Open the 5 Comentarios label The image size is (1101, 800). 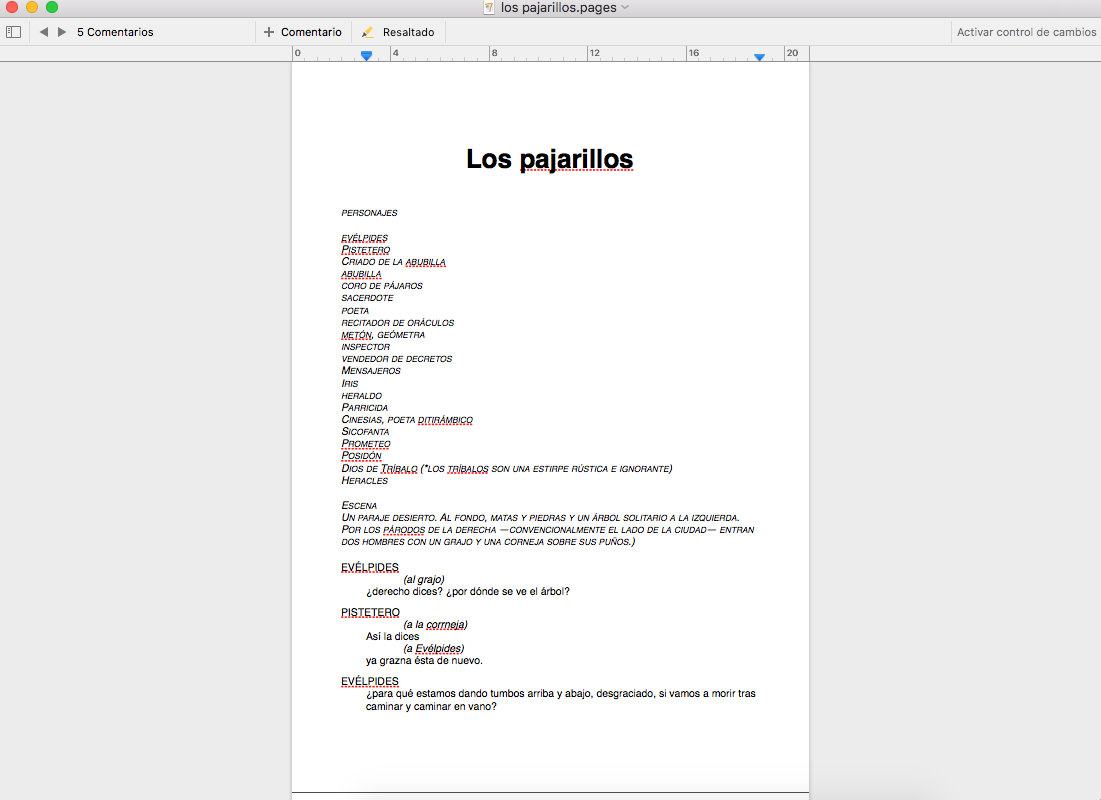pyautogui.click(x=115, y=32)
